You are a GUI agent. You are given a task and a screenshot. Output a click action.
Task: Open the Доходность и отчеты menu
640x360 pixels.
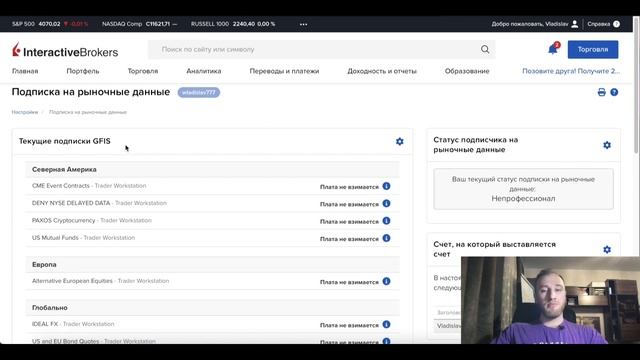(x=382, y=71)
